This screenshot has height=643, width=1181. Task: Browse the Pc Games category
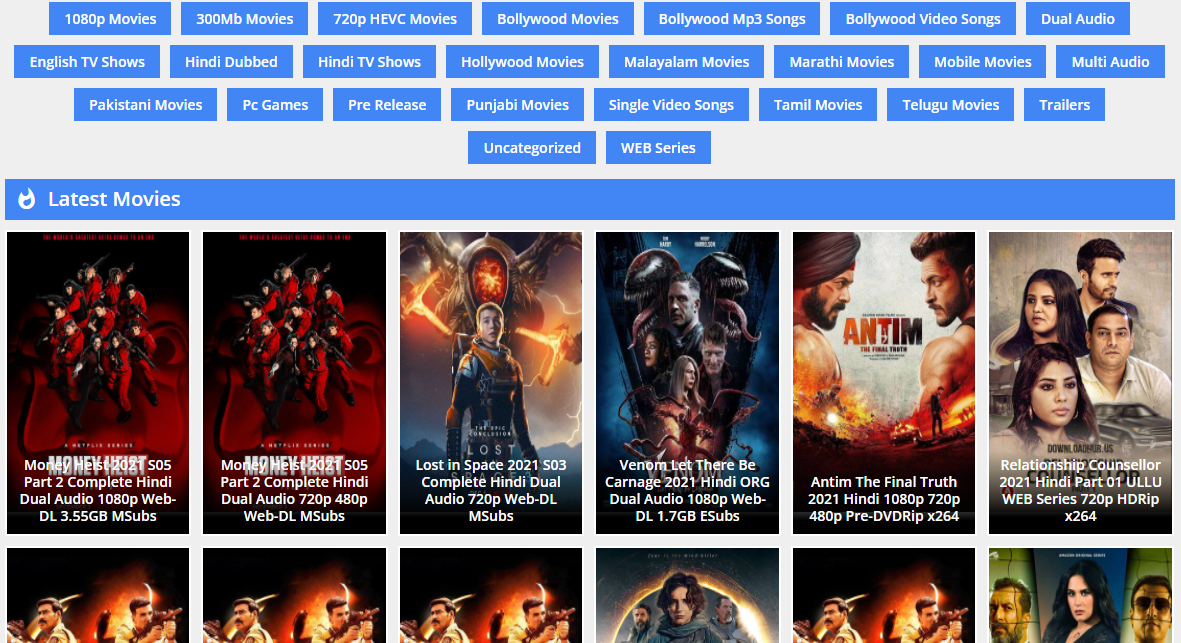click(x=275, y=105)
